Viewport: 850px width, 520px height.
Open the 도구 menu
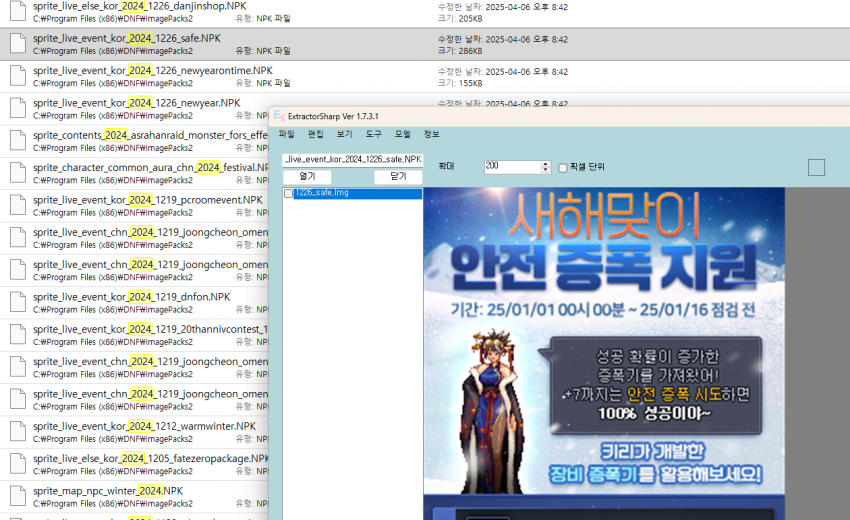pyautogui.click(x=373, y=134)
